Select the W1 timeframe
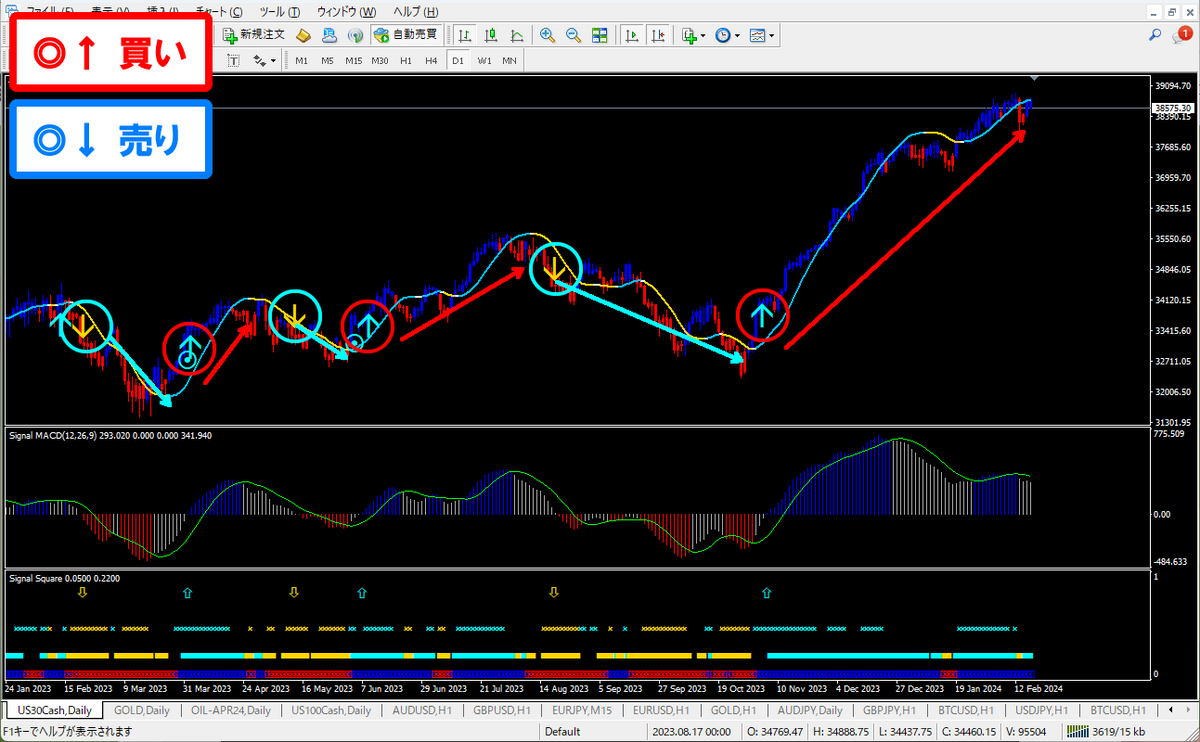Image resolution: width=1200 pixels, height=742 pixels. tap(484, 61)
